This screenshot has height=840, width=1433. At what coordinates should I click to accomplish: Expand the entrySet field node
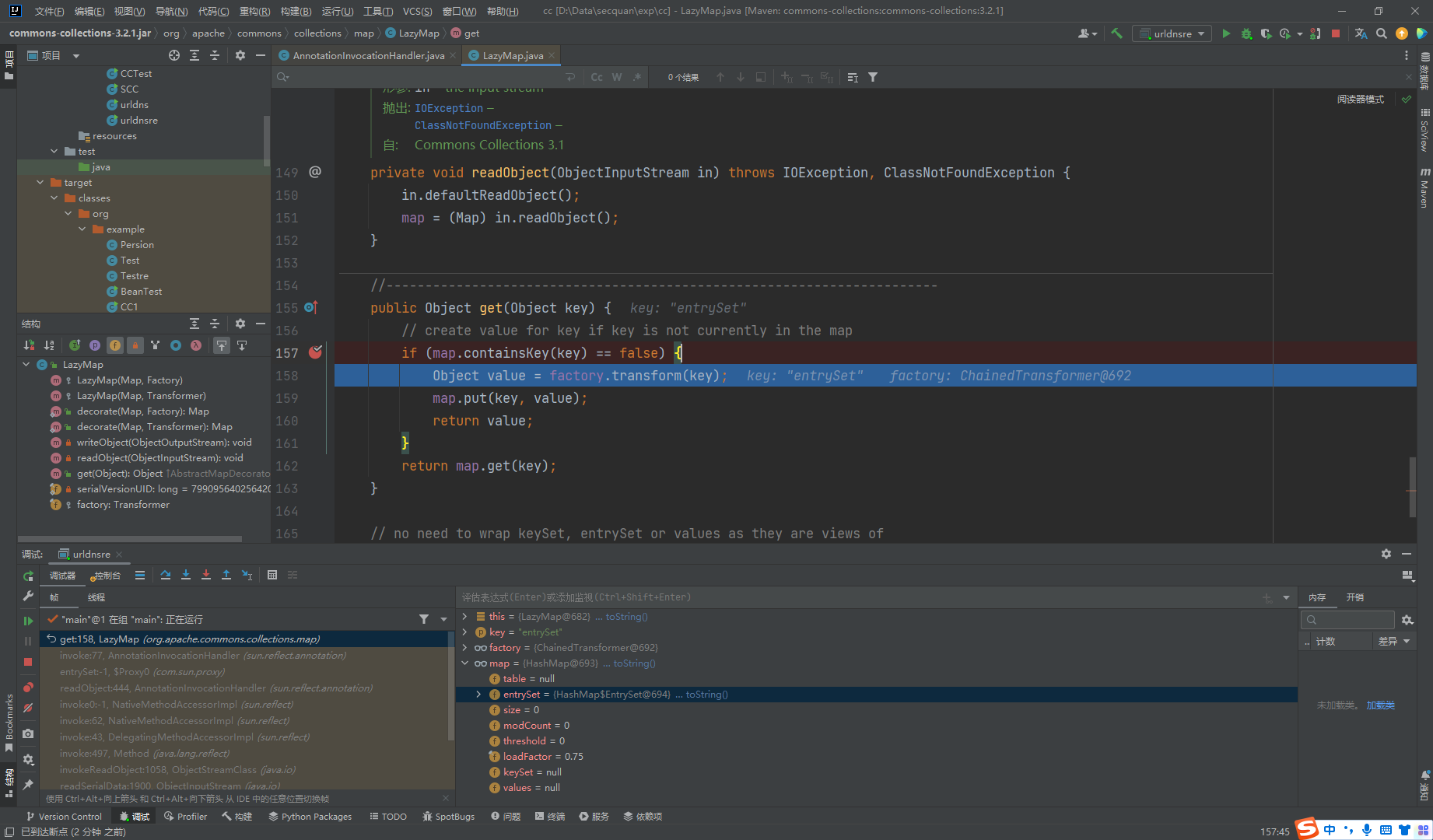coord(479,694)
